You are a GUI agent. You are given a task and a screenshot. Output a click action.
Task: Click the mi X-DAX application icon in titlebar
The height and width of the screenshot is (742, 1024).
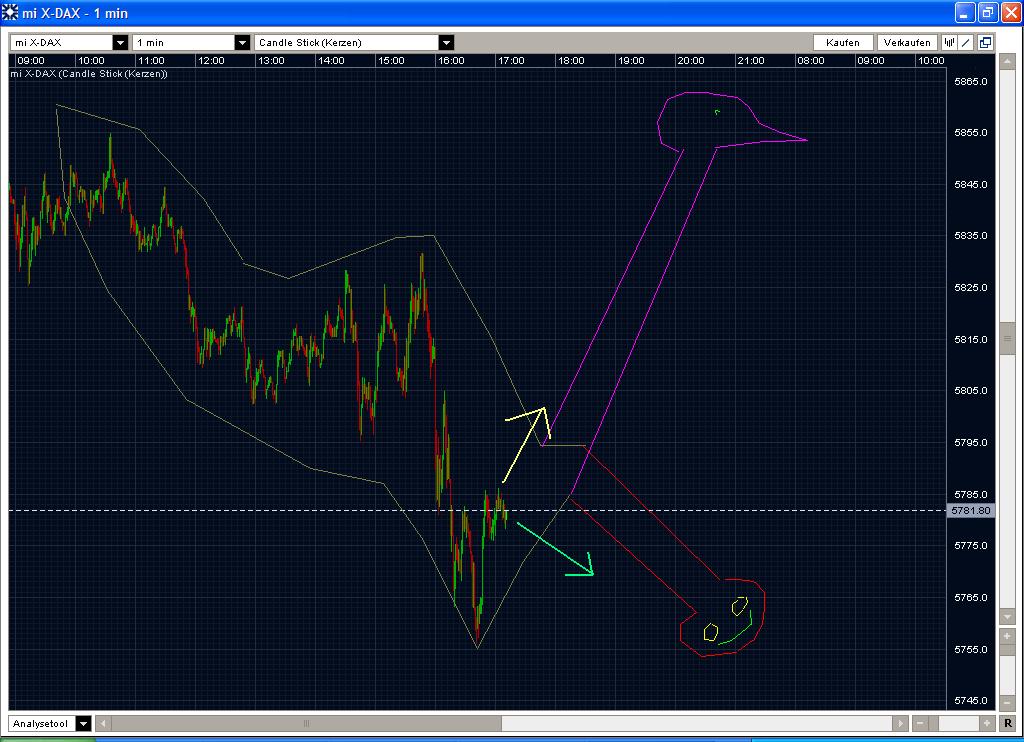[8, 12]
